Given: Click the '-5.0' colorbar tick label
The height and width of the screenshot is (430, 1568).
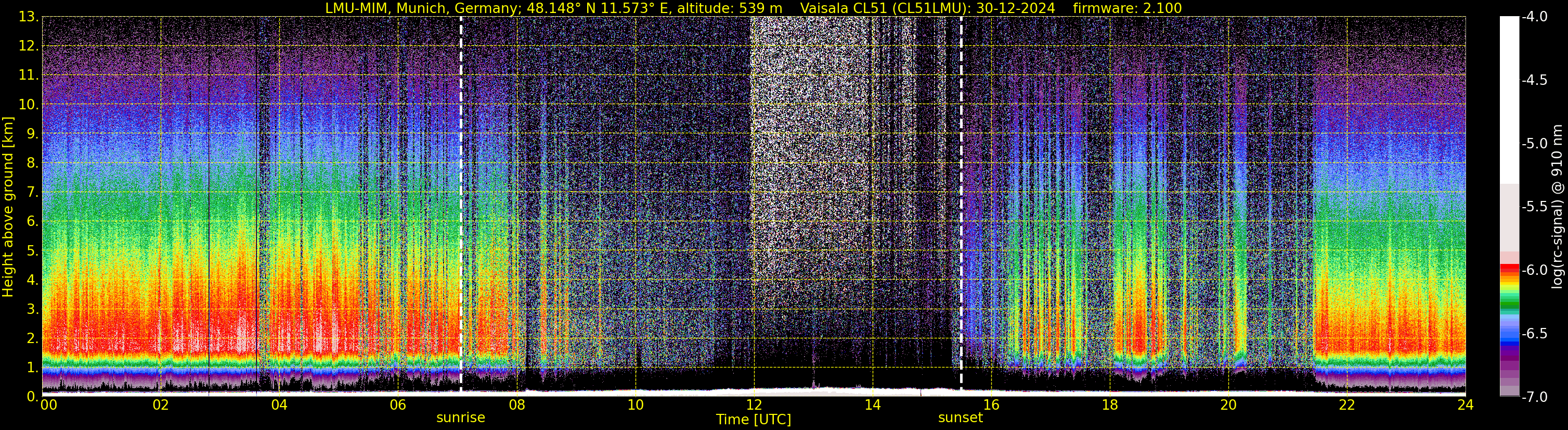Looking at the screenshot, I should pyautogui.click(x=1535, y=144).
